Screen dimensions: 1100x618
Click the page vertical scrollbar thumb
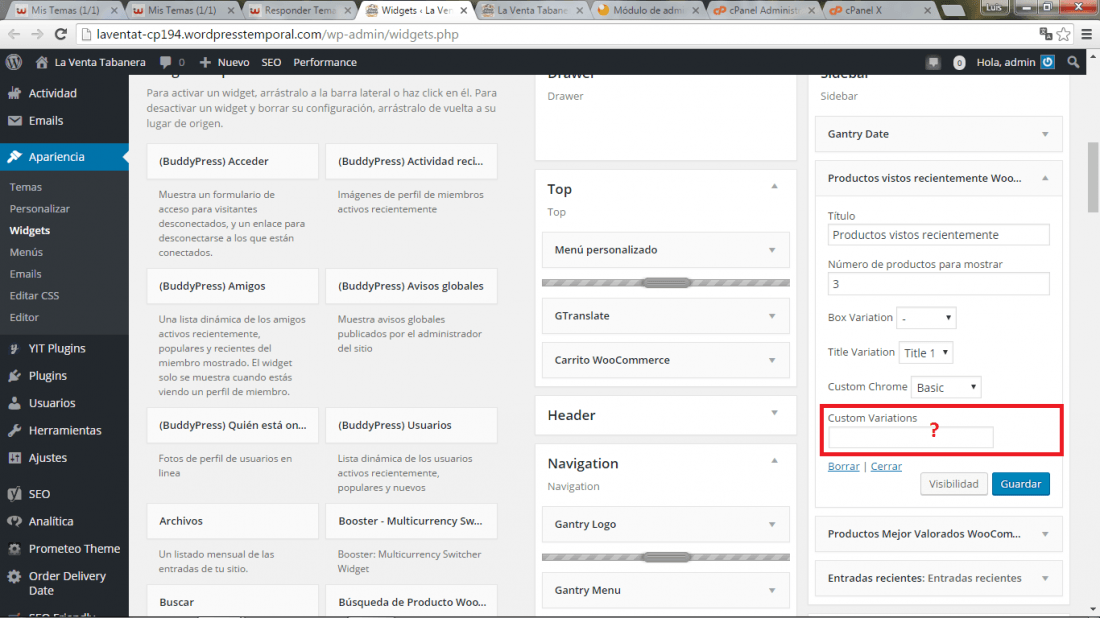pyautogui.click(x=1093, y=177)
